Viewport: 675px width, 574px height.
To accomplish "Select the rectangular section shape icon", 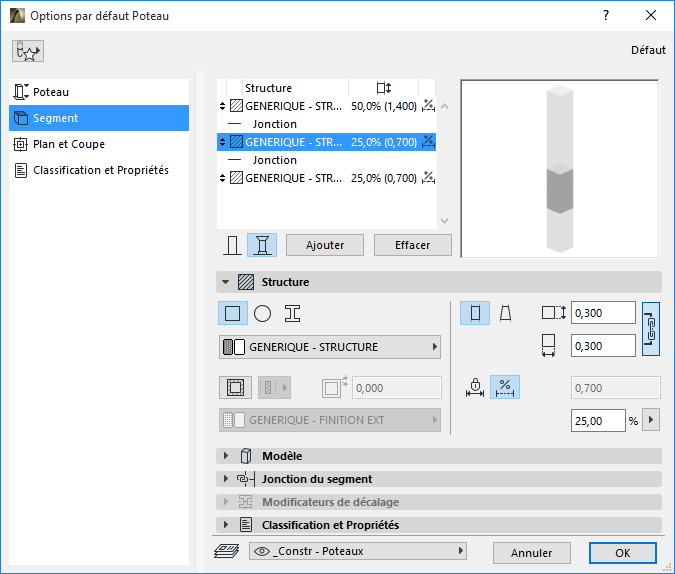I will pos(233,313).
